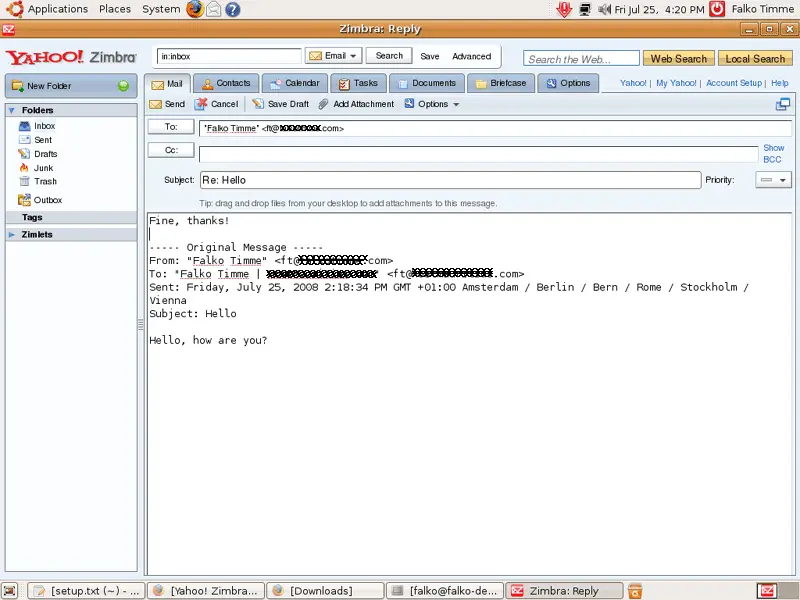
Task: Expand the Zimlets section
Action: coord(12,235)
